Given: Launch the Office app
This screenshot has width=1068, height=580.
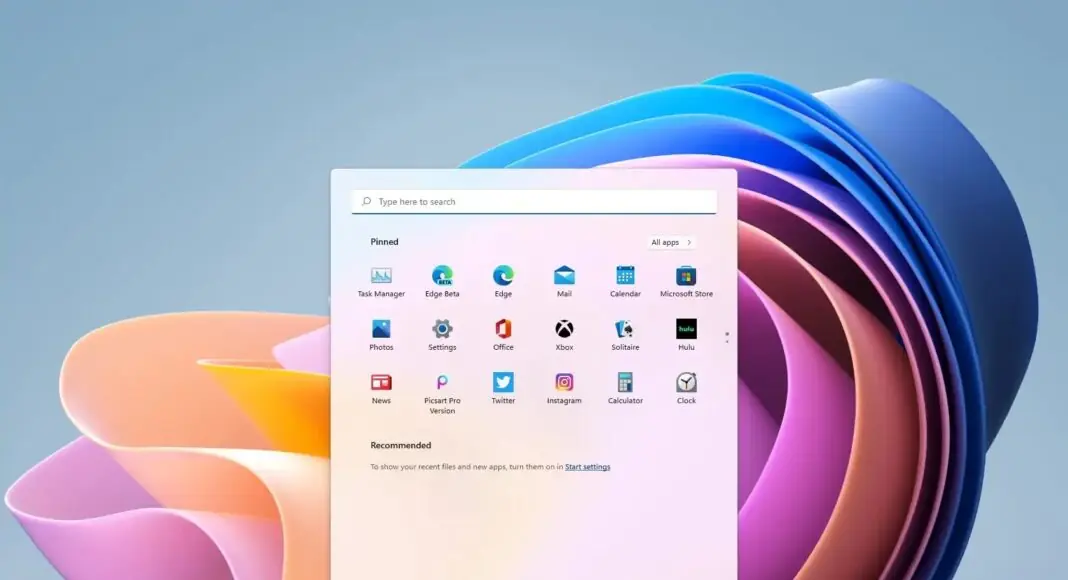Looking at the screenshot, I should 503,330.
